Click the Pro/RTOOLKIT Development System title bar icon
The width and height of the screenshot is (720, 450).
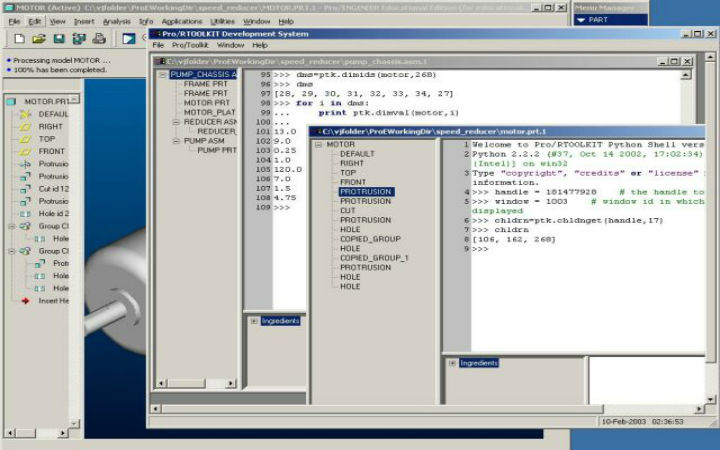coord(156,34)
